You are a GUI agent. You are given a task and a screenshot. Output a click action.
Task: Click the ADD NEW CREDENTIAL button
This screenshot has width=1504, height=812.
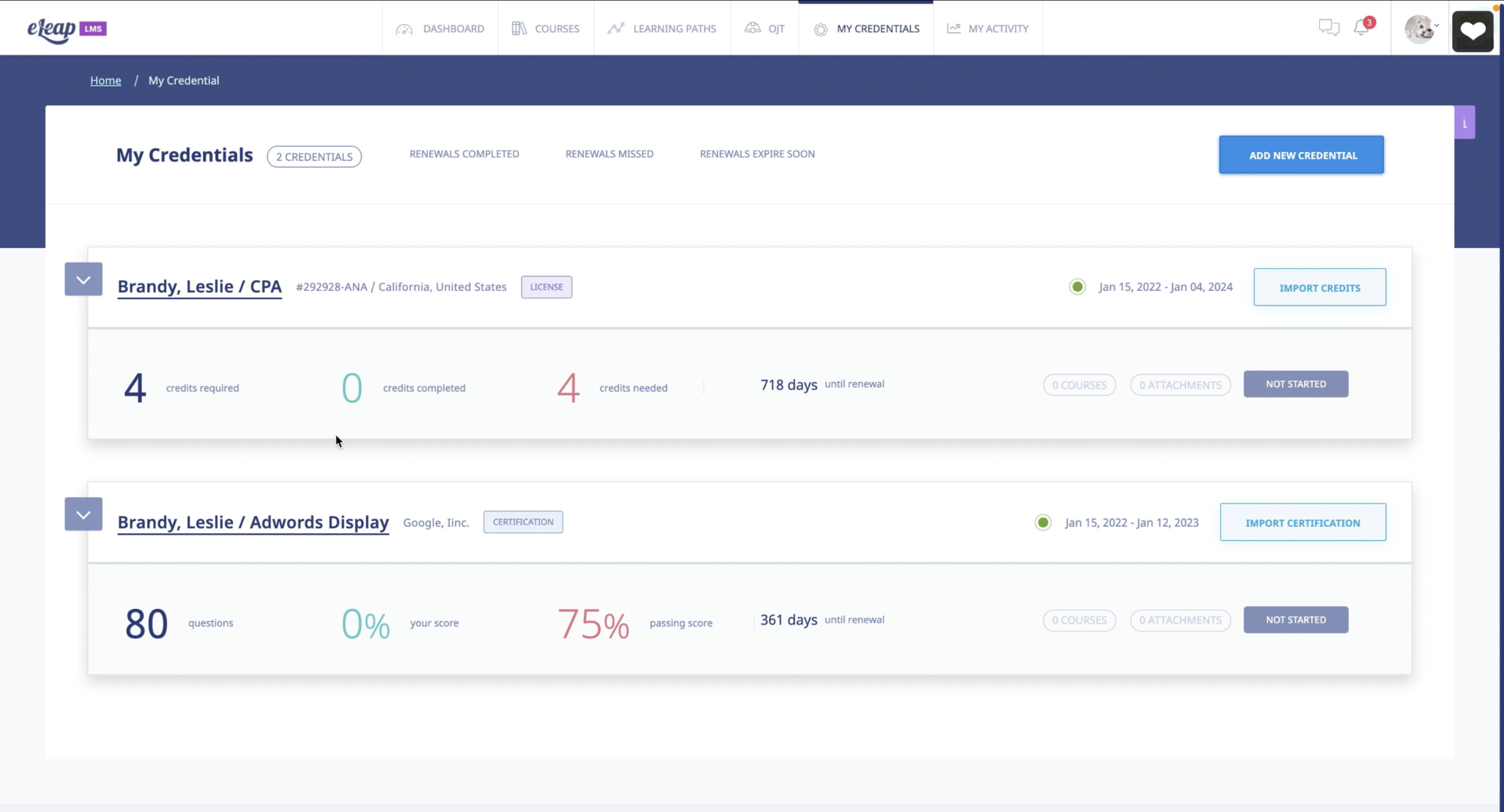1301,155
